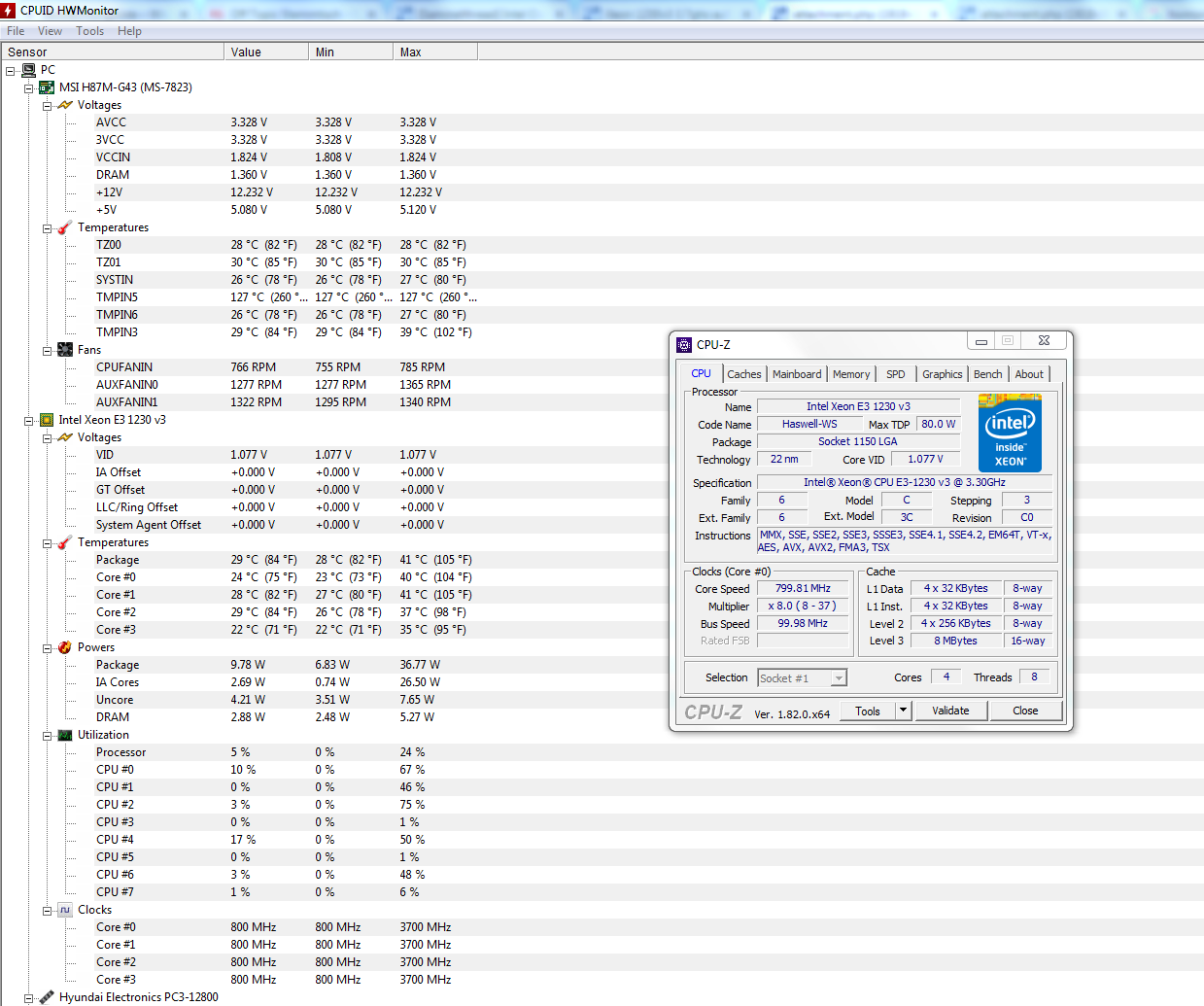Open the Tools dropdown arrow in CPU-Z
Image resolution: width=1204 pixels, height=1006 pixels.
pos(903,711)
